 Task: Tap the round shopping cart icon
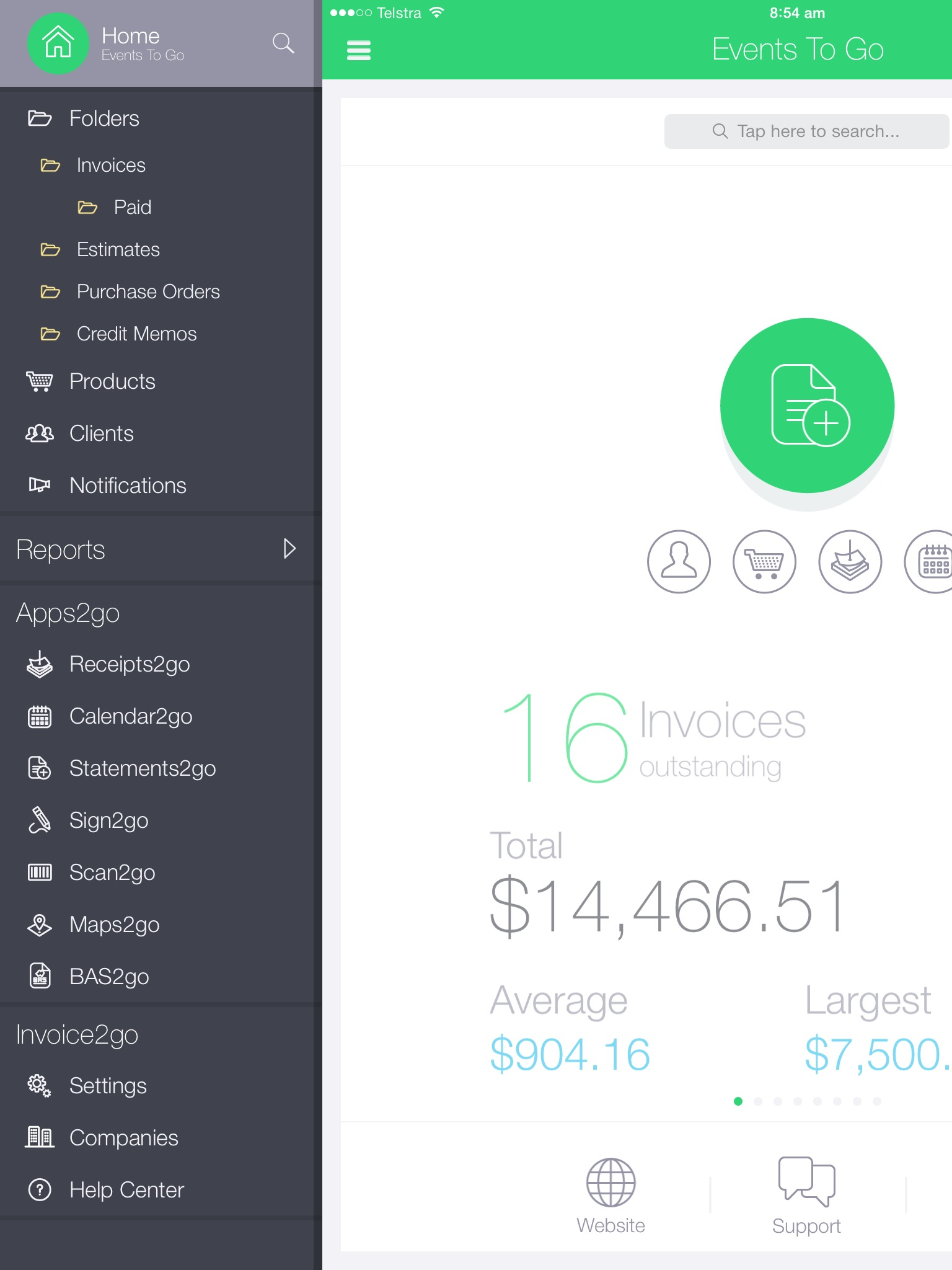[x=764, y=562]
